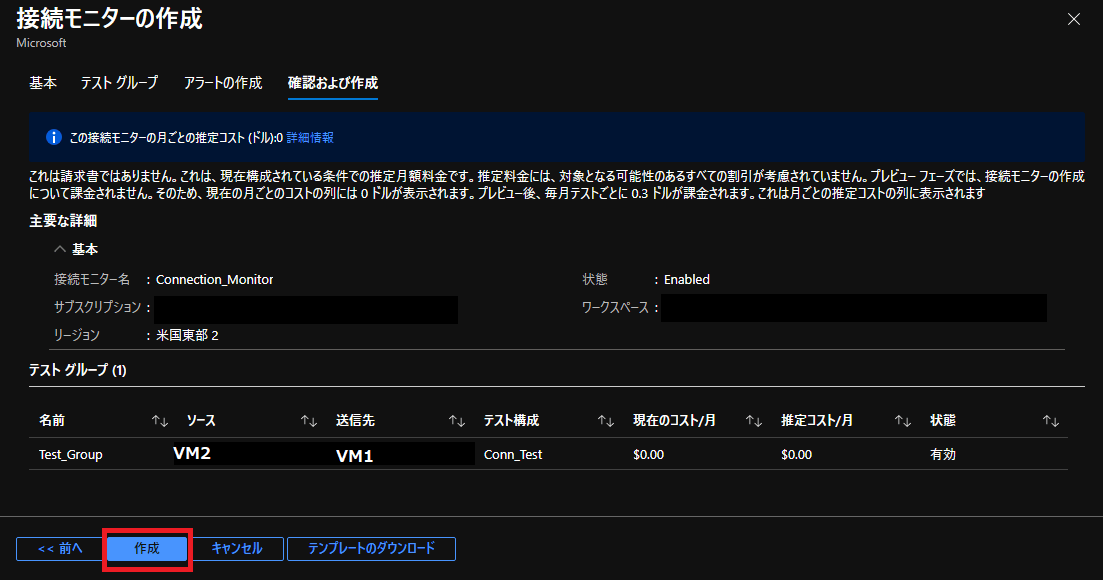Click the テスト構成 column header
This screenshot has height=580, width=1103.
[511, 420]
